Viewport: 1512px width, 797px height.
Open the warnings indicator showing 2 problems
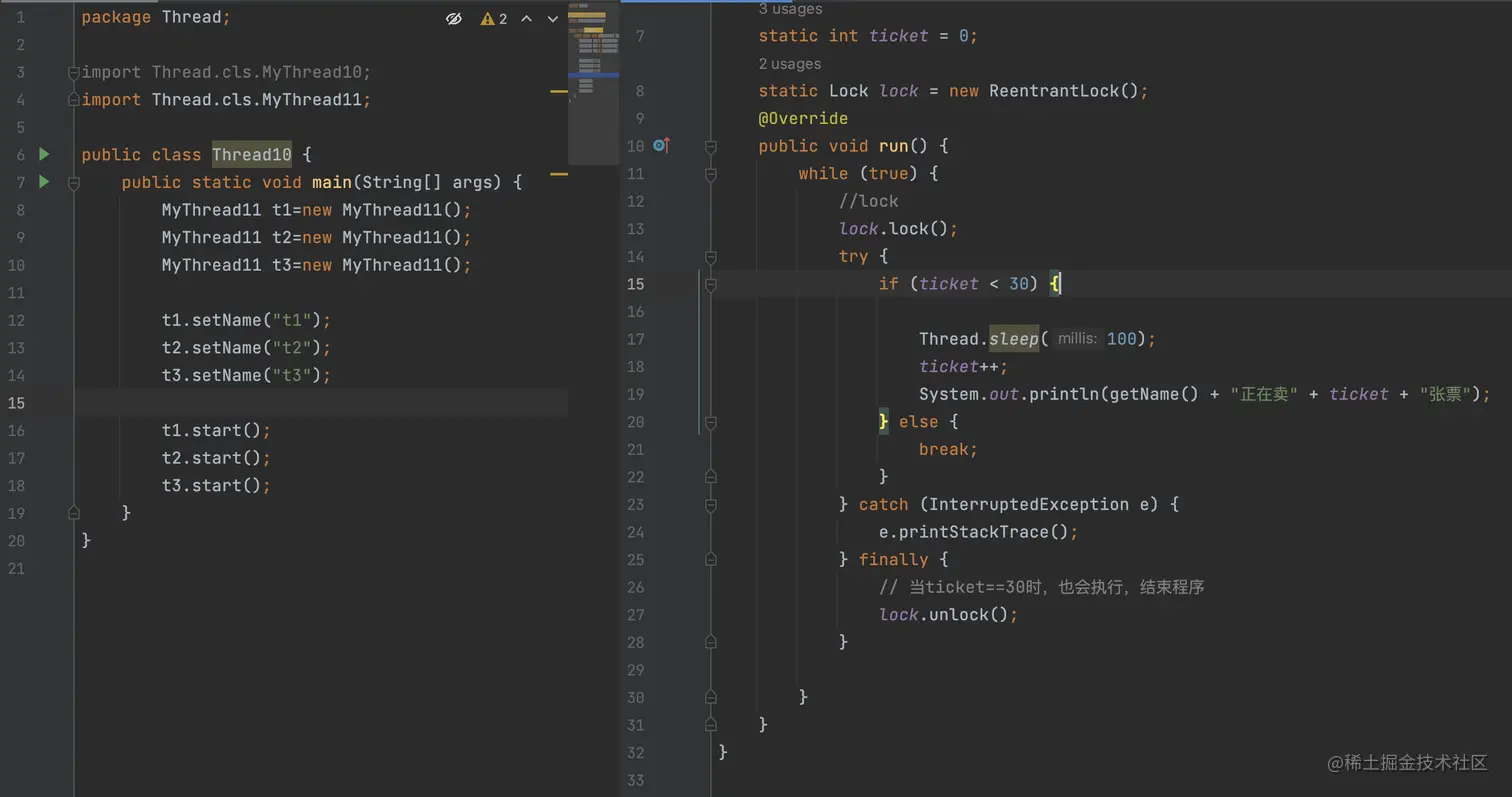point(494,19)
